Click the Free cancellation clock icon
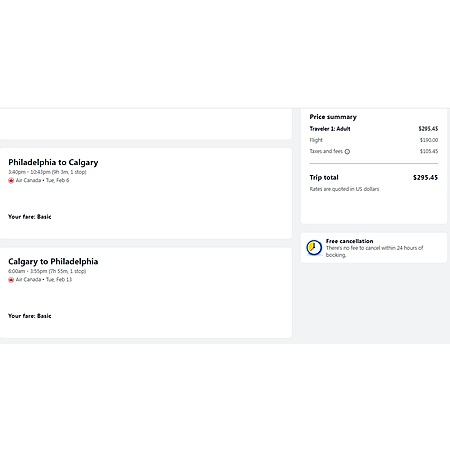This screenshot has width=450, height=450. (314, 248)
